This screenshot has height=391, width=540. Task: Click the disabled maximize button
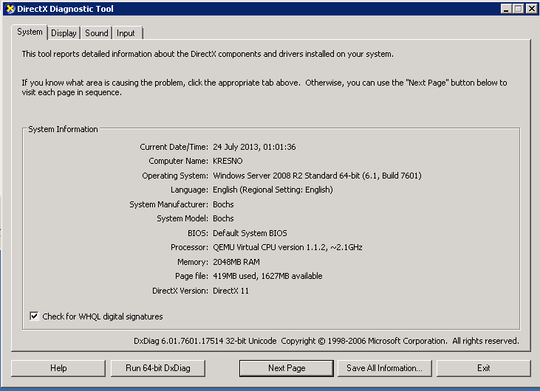[518, 9]
